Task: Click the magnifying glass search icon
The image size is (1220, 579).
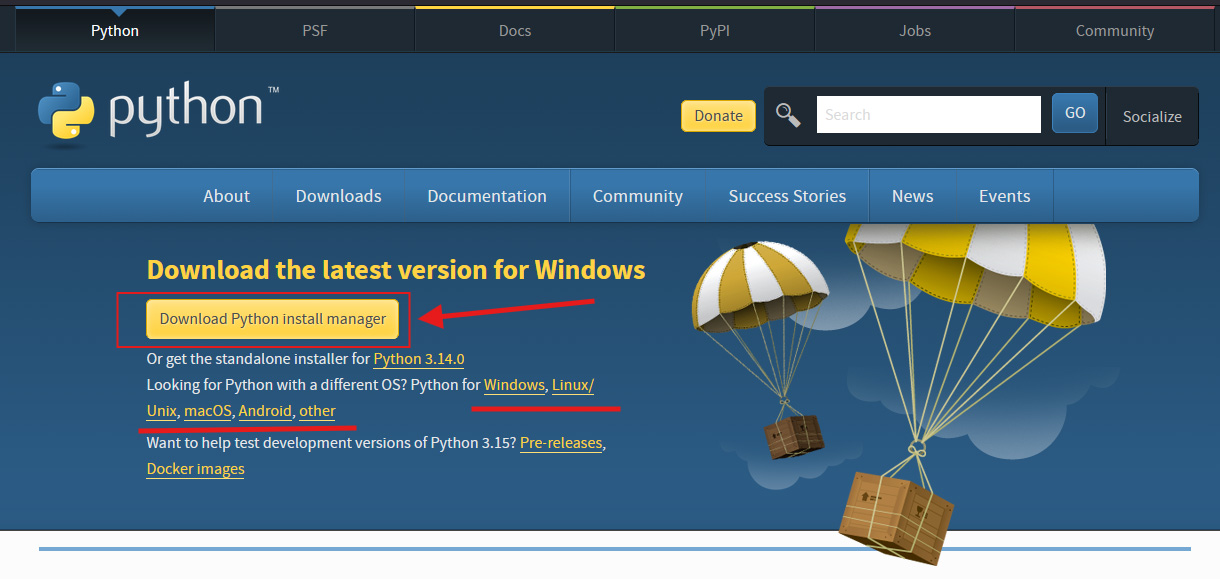Action: 788,115
